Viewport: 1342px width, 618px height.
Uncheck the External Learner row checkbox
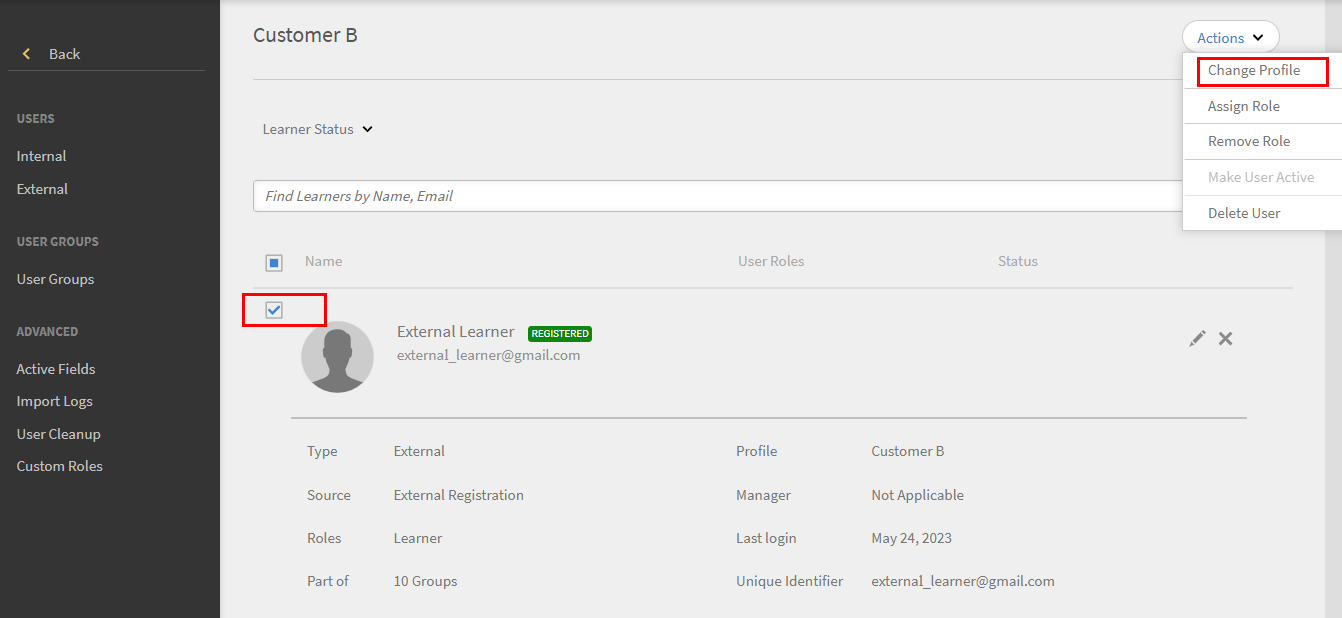[274, 310]
